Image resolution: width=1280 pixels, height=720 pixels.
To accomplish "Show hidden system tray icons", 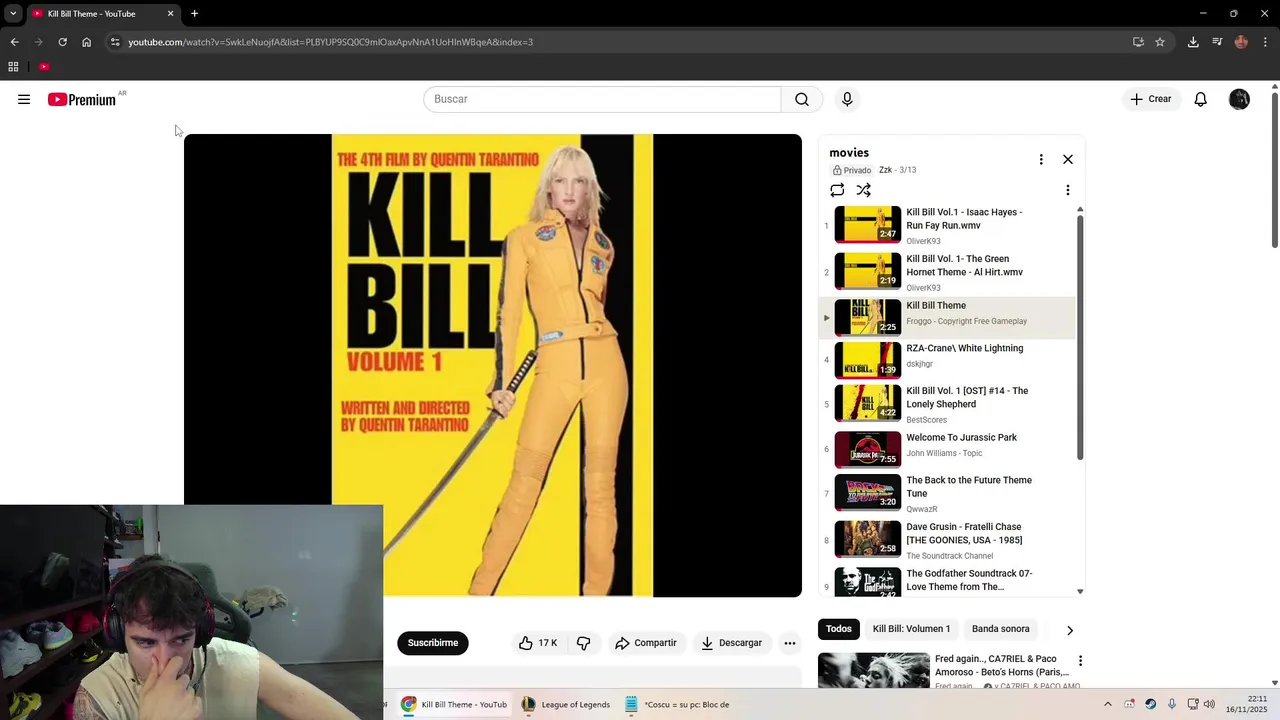I will click(1107, 704).
